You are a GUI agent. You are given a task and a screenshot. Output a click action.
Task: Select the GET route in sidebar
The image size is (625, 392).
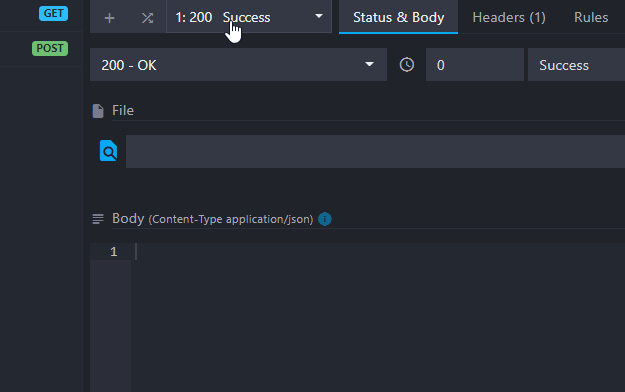point(53,13)
